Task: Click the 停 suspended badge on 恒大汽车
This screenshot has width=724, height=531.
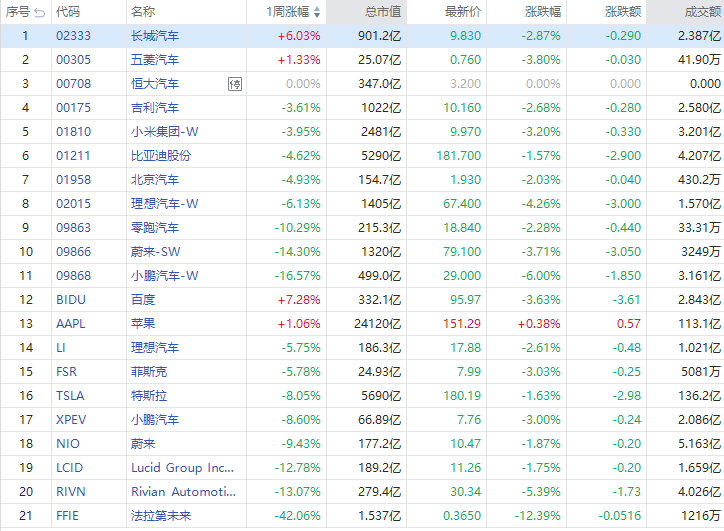Action: [235, 84]
